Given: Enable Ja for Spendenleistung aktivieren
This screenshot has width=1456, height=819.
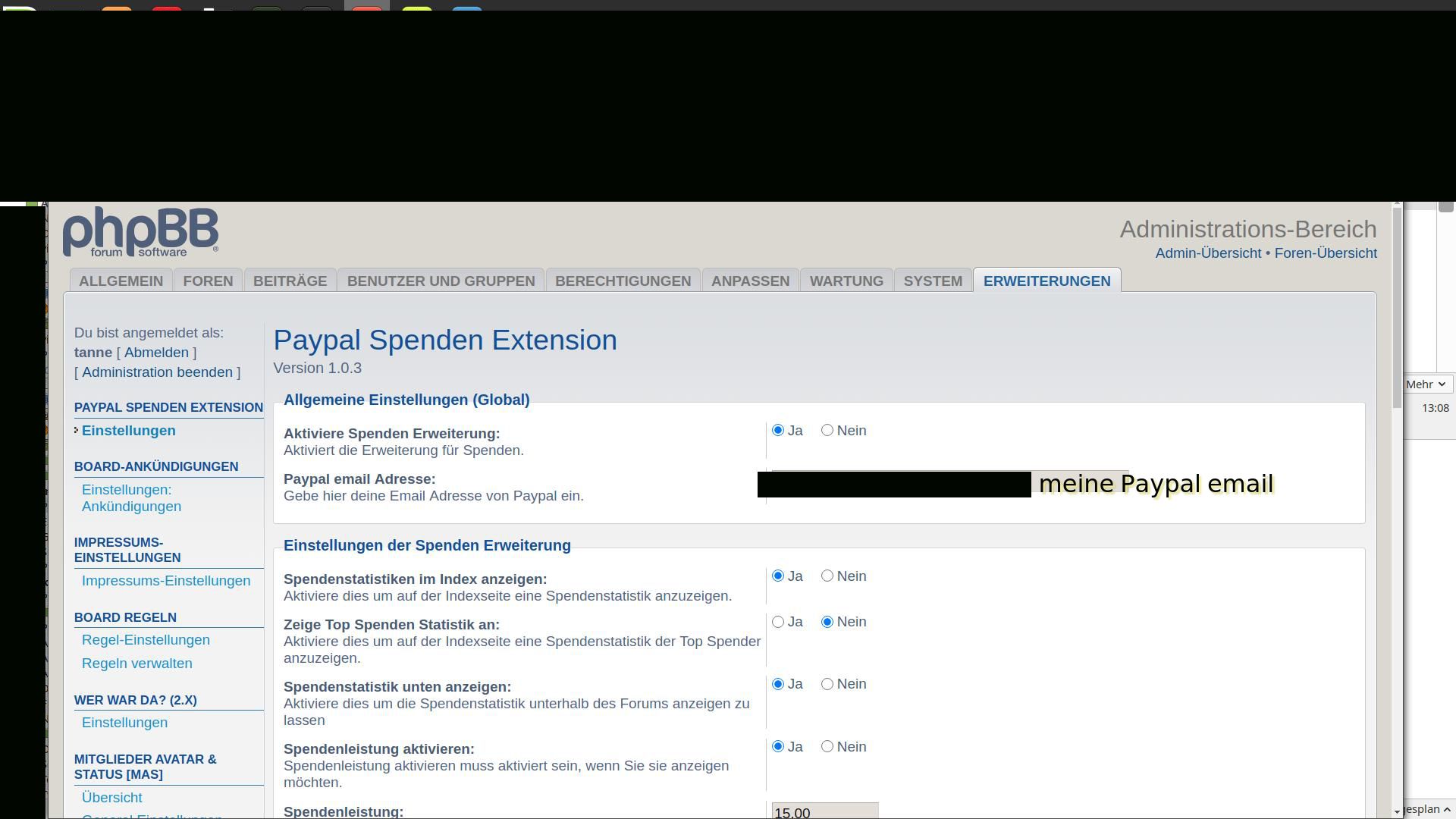Looking at the screenshot, I should click(x=777, y=747).
